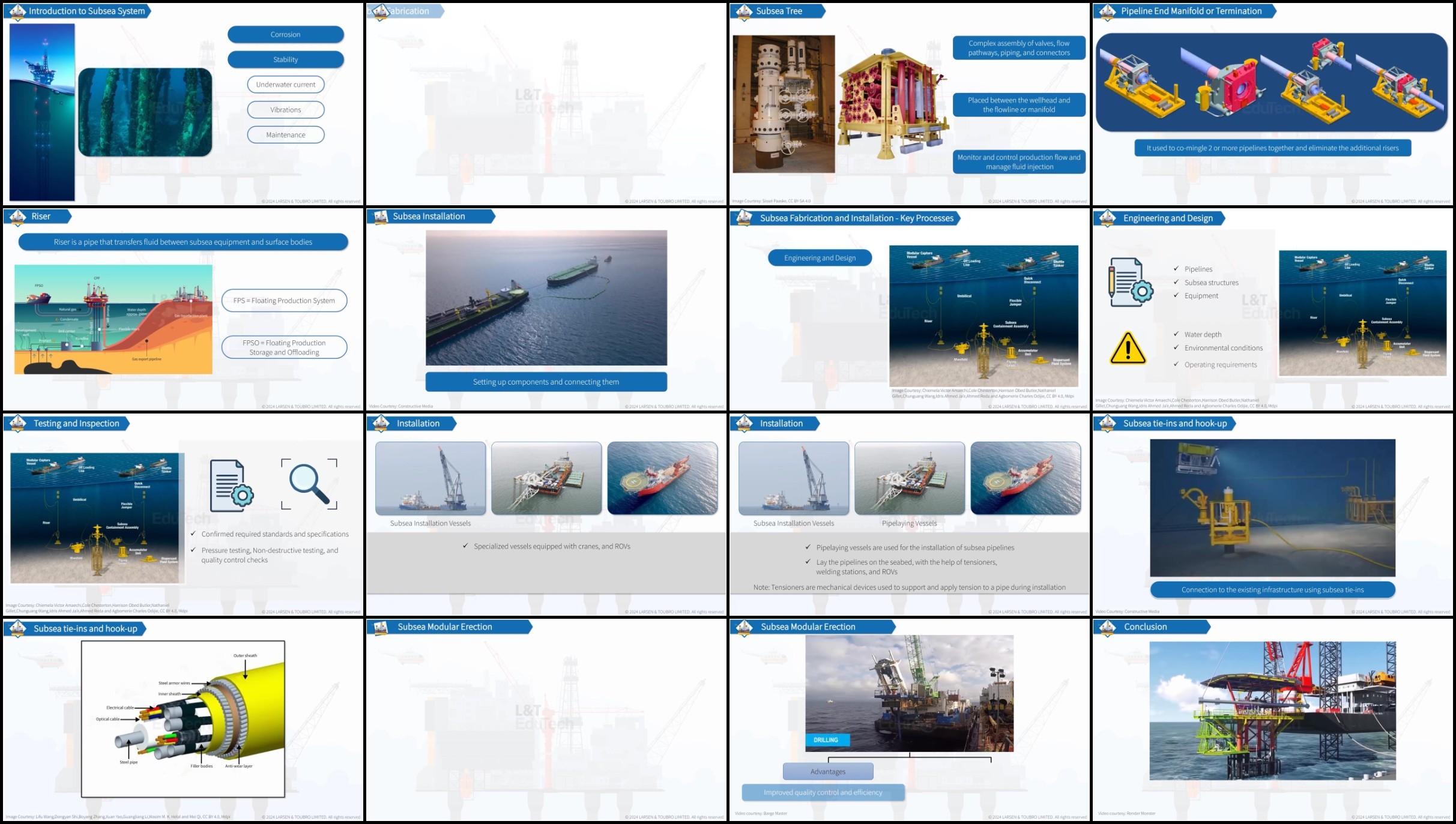Click 'Note: Tensioners are mechanical devices' text

(x=909, y=588)
